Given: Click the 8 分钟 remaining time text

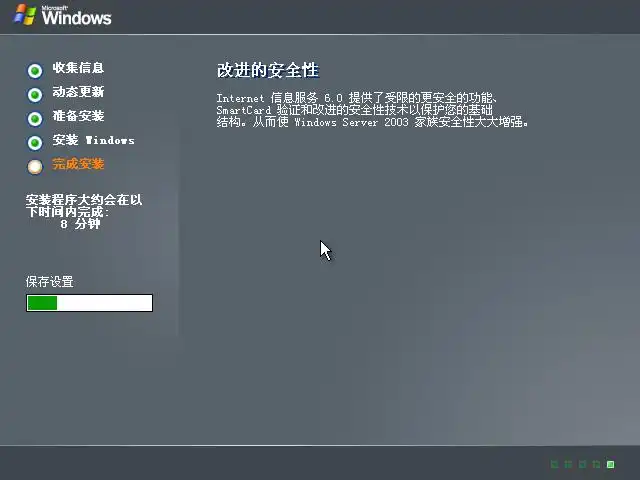Looking at the screenshot, I should click(80, 224).
